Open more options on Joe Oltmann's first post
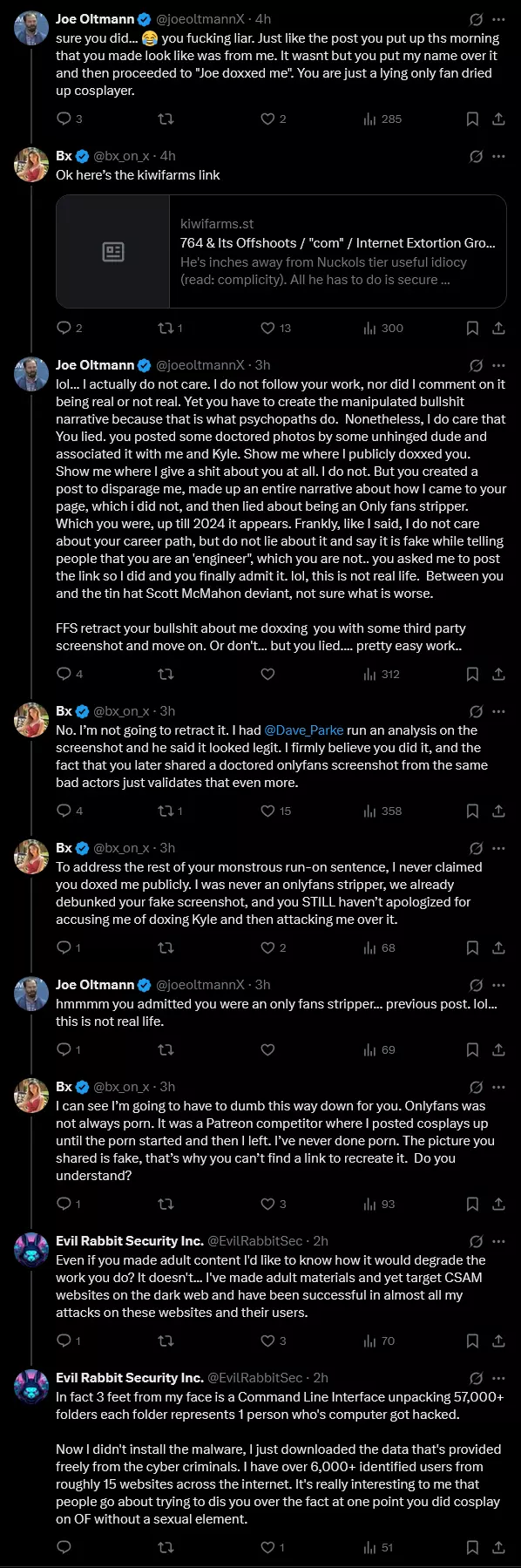The width and height of the screenshot is (521, 1568). pyautogui.click(x=499, y=19)
